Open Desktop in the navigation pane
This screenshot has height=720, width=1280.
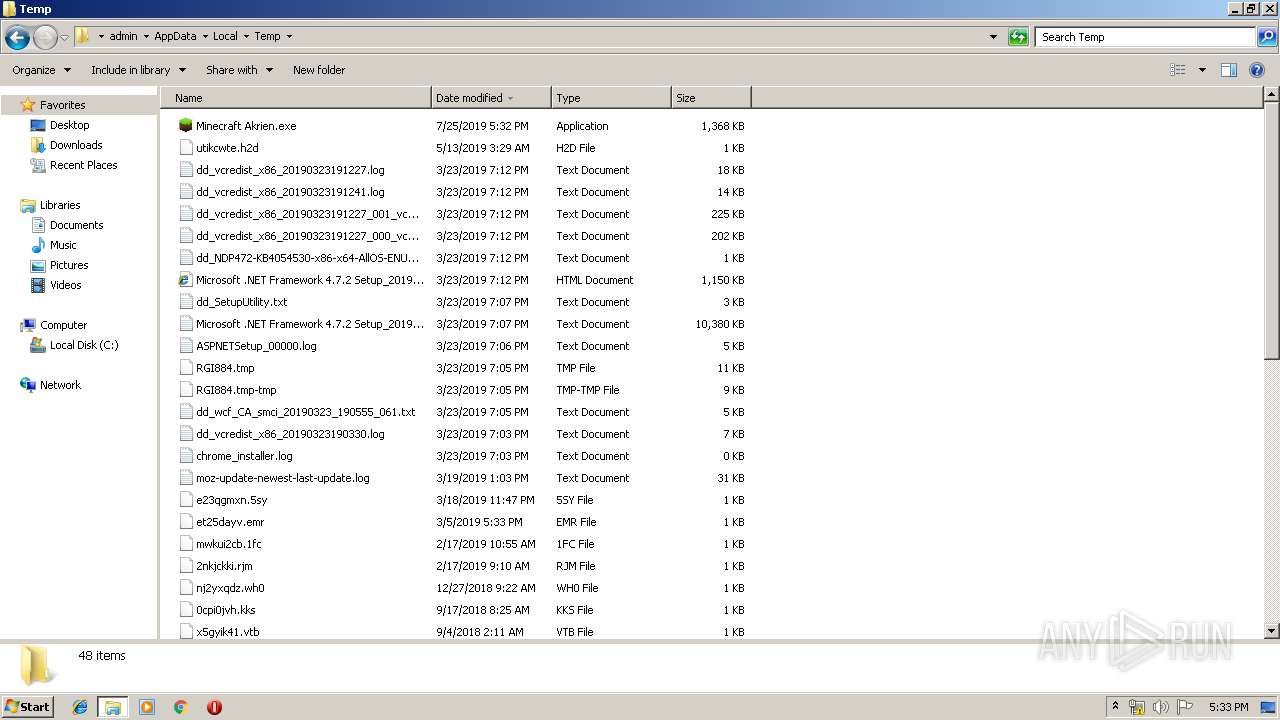[x=69, y=125]
